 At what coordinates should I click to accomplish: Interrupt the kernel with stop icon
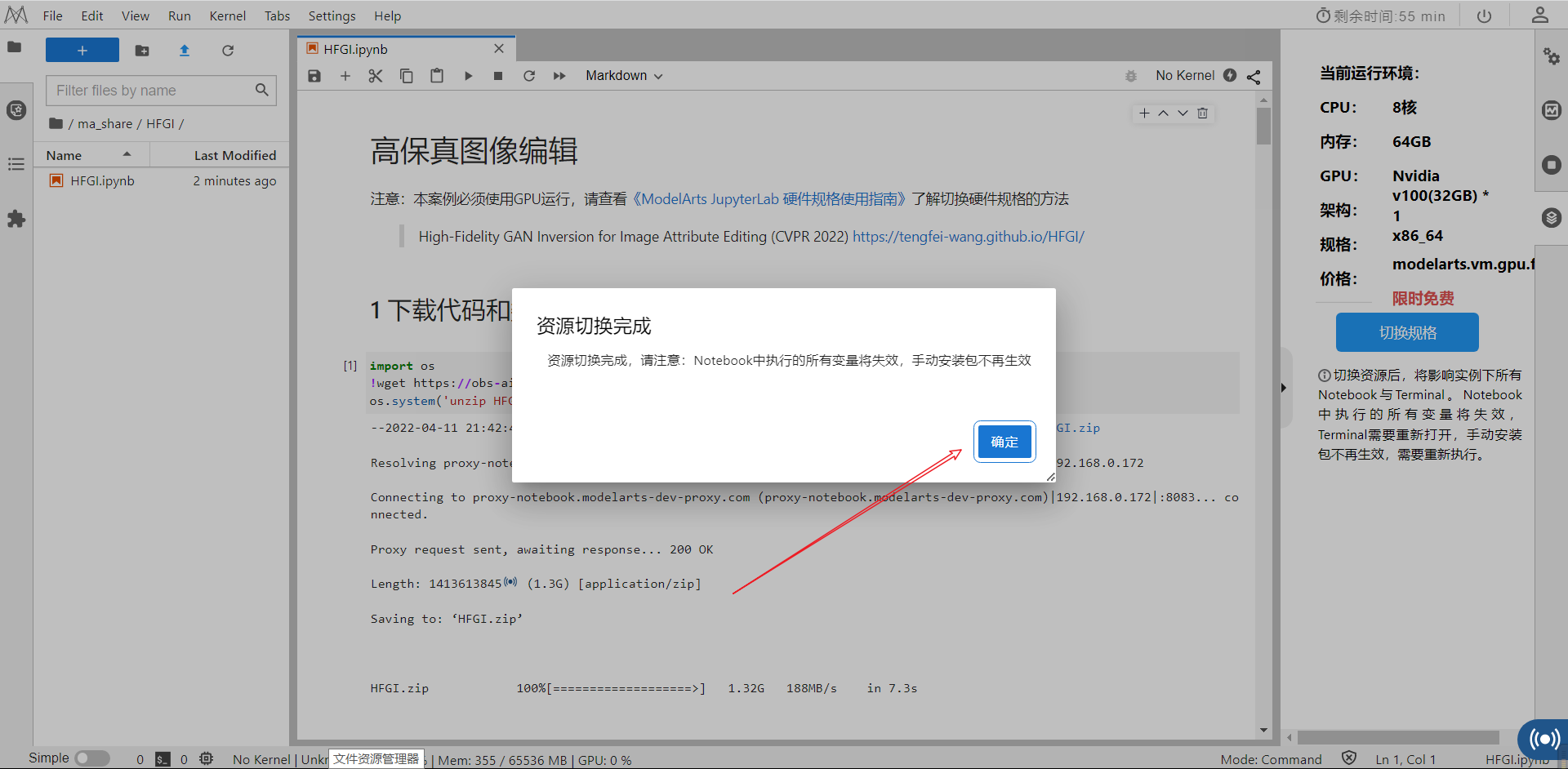click(x=498, y=76)
